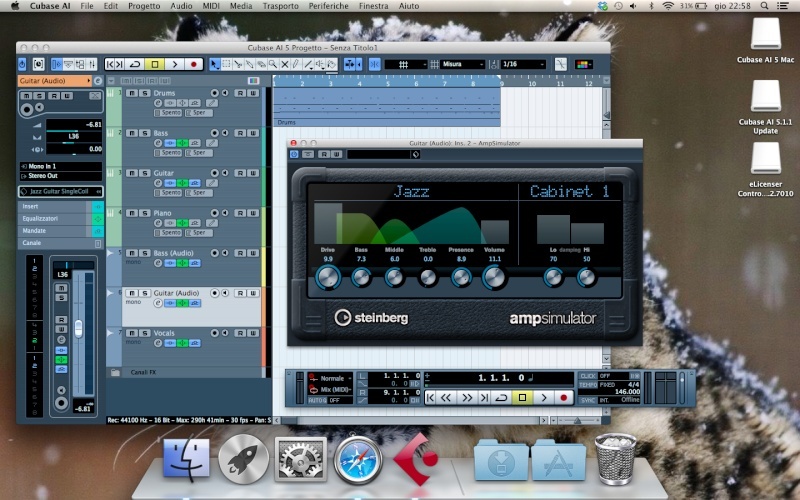Click the Drive knob in AmpSimulator

[328, 278]
